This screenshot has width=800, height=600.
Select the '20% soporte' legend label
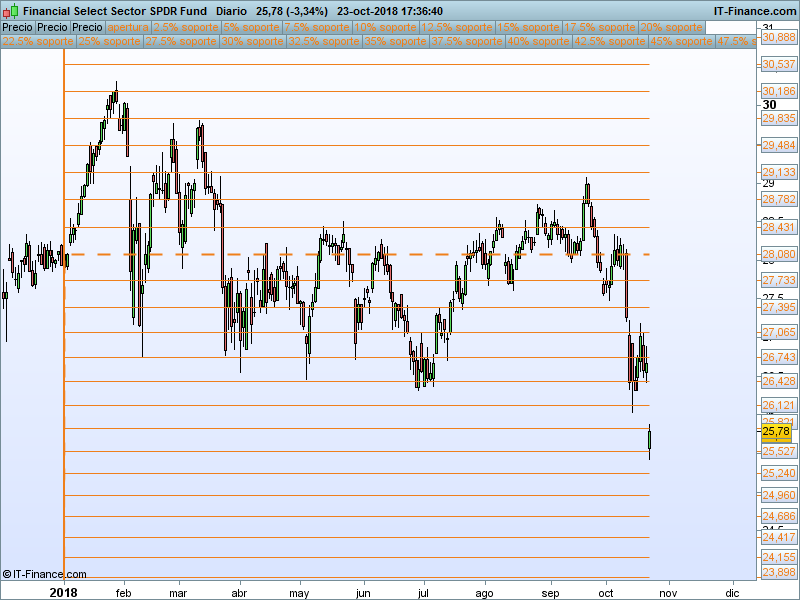click(x=671, y=27)
